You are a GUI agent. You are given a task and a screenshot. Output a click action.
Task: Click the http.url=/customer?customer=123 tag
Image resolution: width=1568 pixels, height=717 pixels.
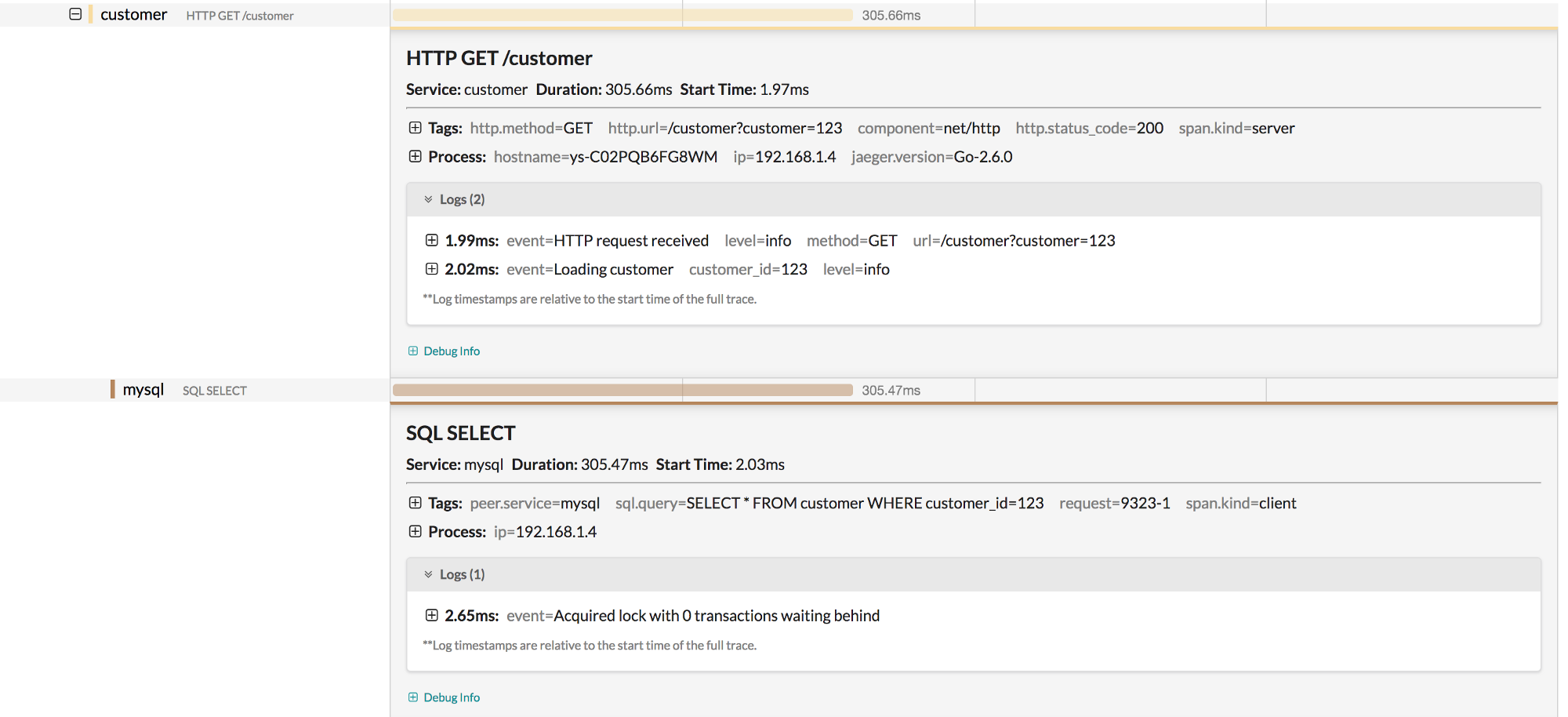[725, 128]
